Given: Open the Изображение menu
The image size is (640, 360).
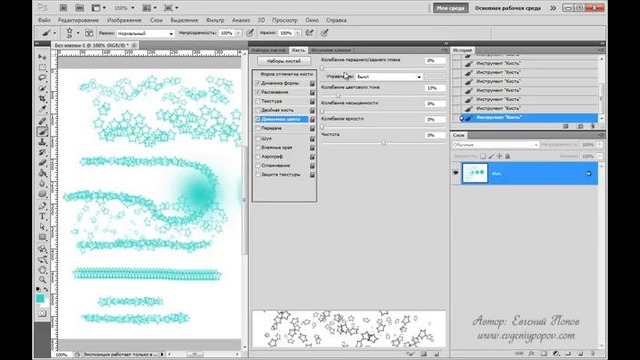Looking at the screenshot, I should 124,20.
